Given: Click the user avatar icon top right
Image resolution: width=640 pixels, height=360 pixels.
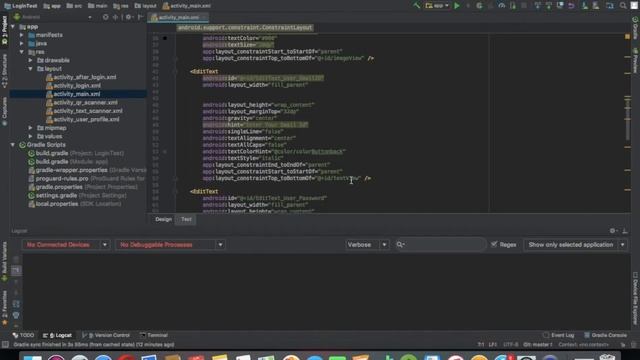Looking at the screenshot, I should point(634,6).
